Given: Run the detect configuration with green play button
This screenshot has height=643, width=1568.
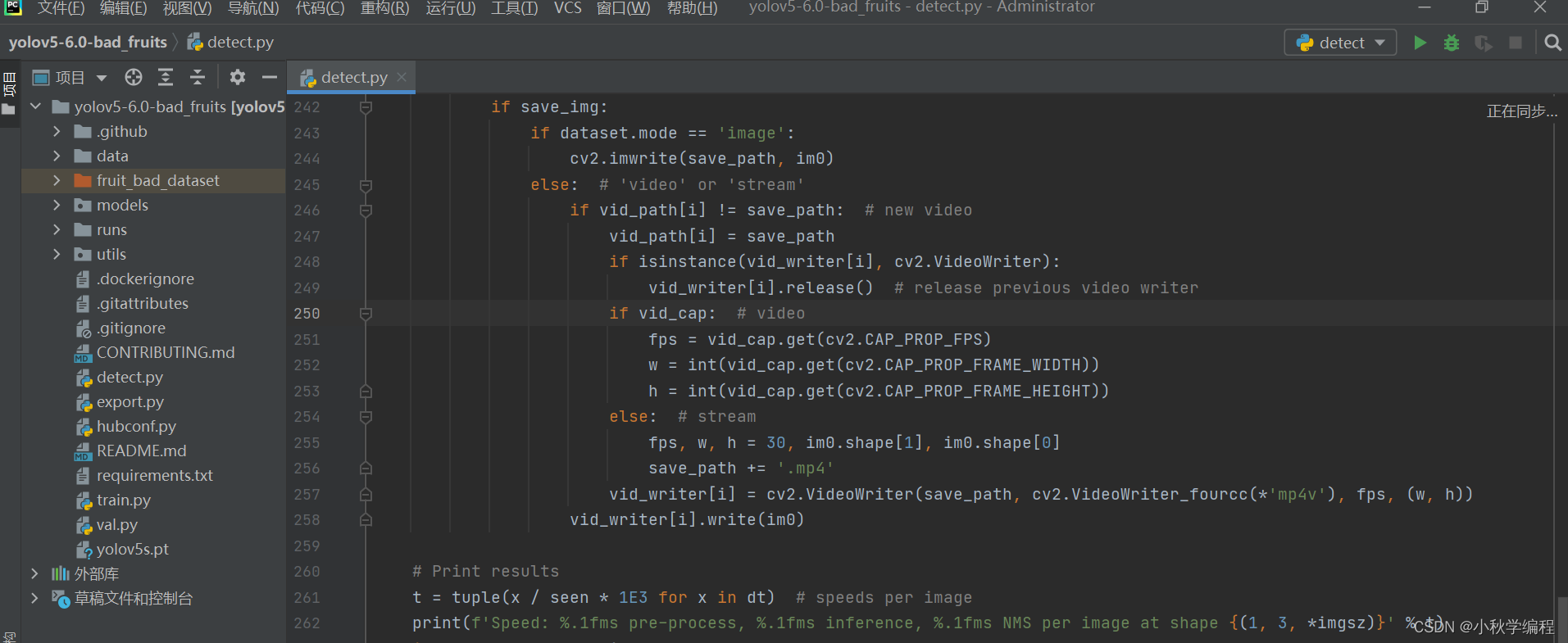Looking at the screenshot, I should 1420,43.
